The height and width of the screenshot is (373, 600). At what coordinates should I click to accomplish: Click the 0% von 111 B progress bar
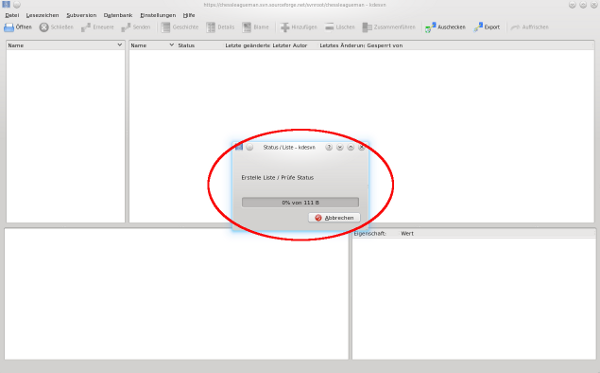click(x=300, y=202)
